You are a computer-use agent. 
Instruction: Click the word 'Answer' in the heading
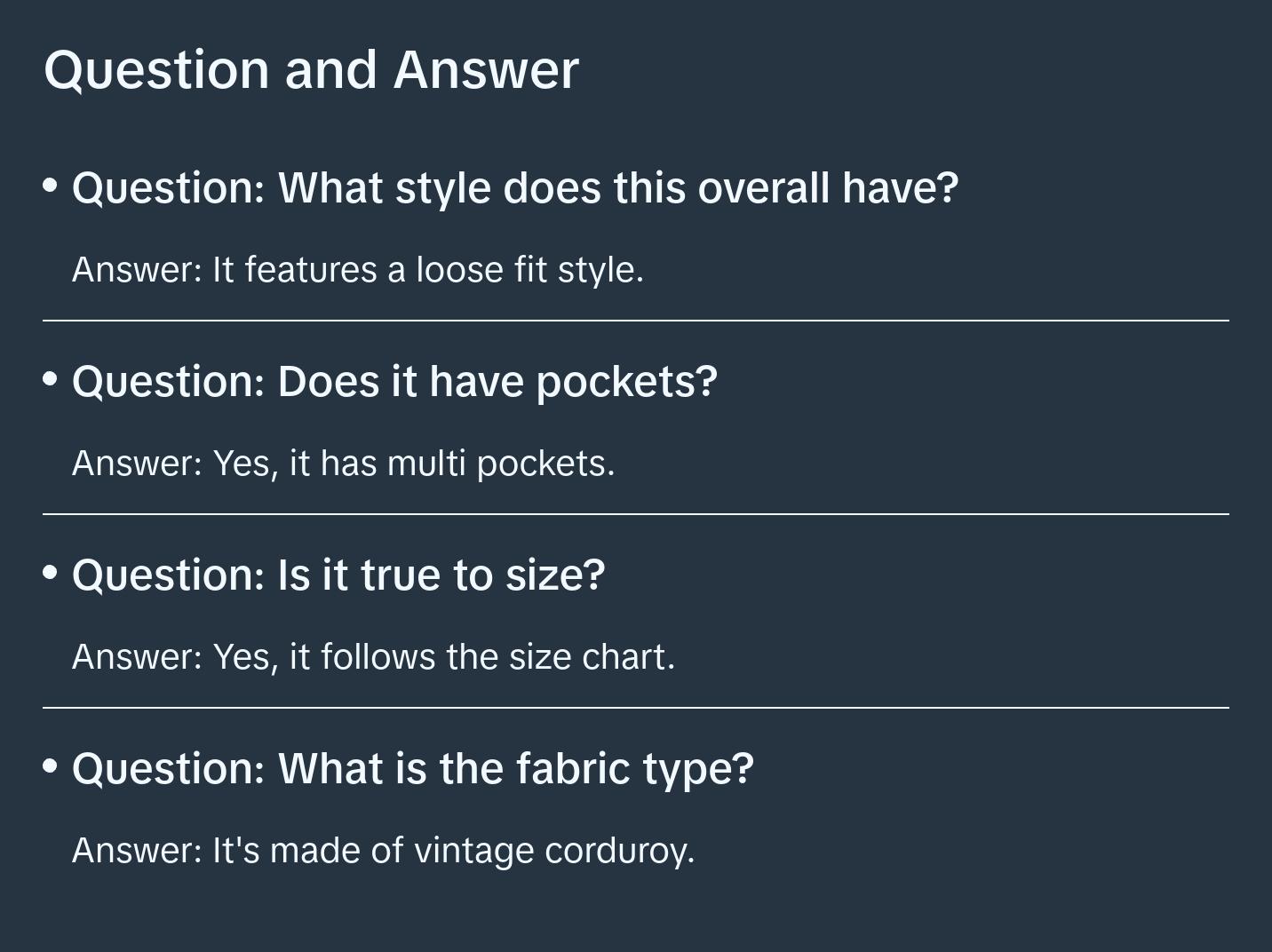click(x=486, y=69)
